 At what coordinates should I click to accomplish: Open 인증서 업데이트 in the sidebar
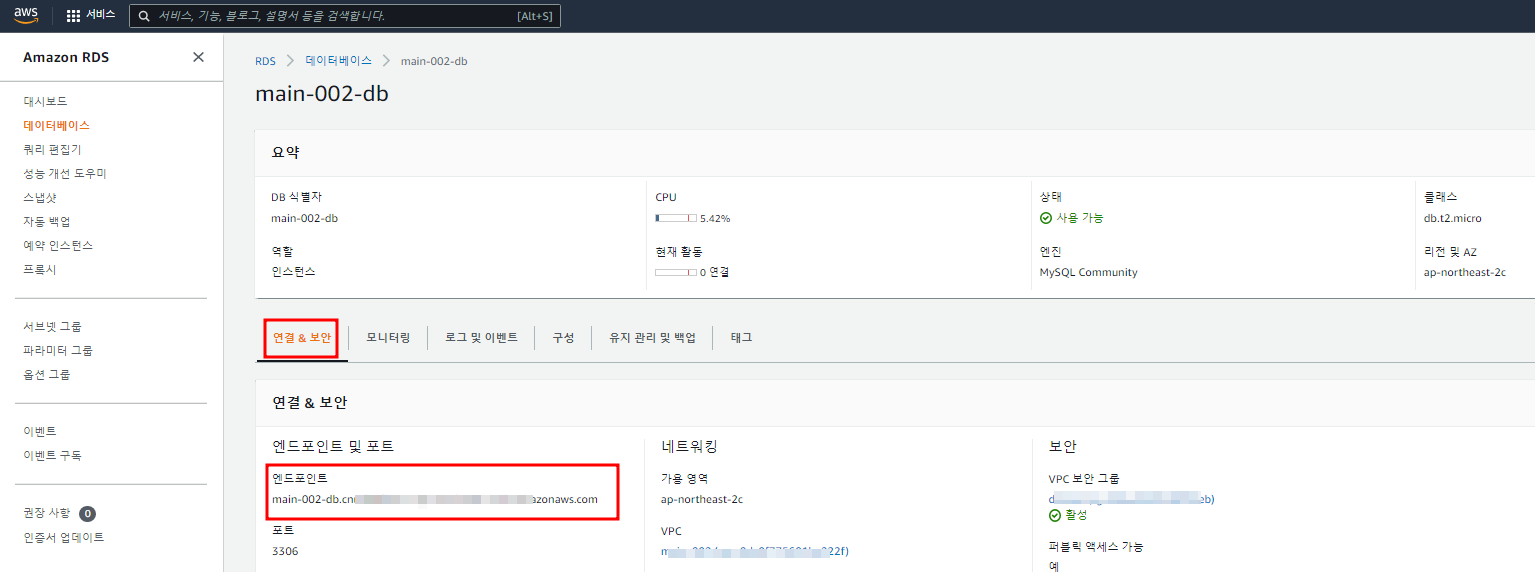pyautogui.click(x=63, y=537)
